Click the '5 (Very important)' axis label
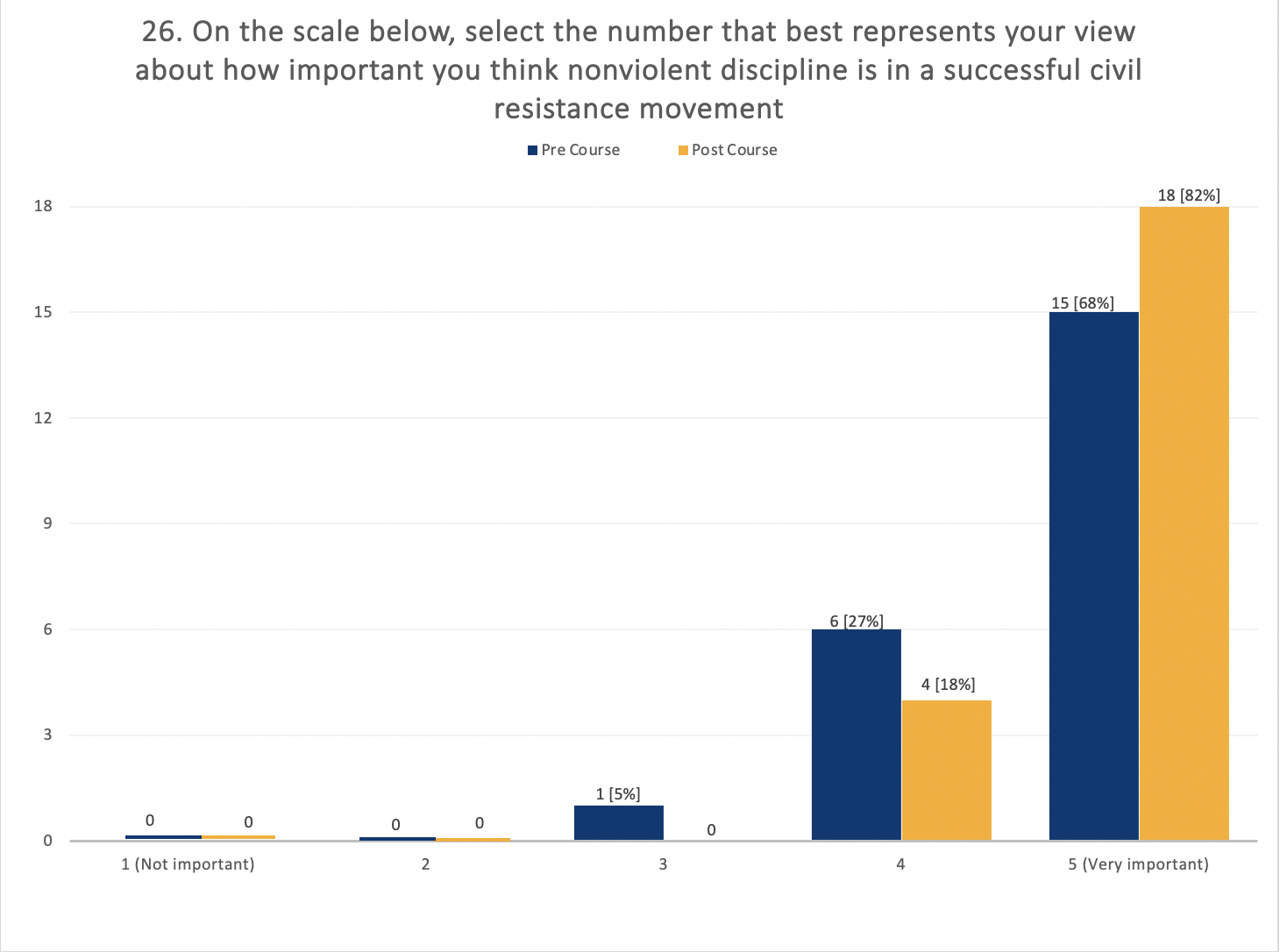This screenshot has height=952, width=1280. [1138, 864]
